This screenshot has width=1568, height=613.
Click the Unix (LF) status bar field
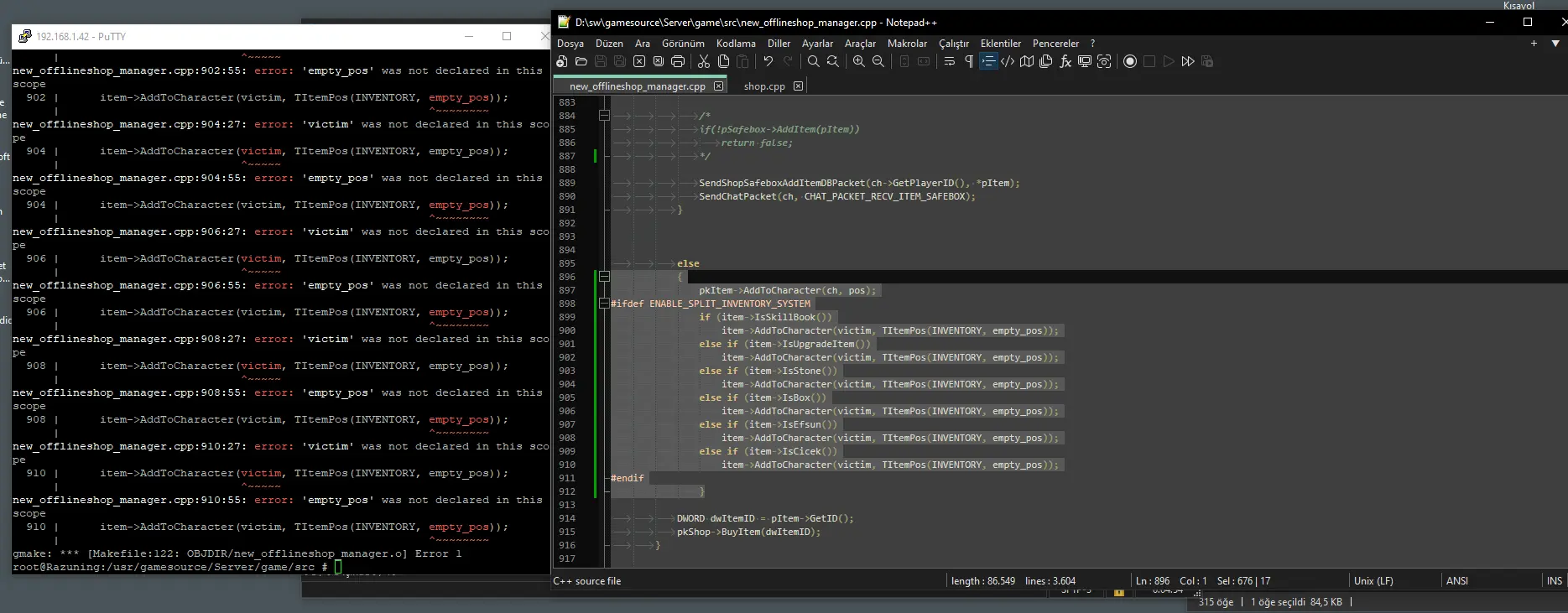coord(1373,581)
